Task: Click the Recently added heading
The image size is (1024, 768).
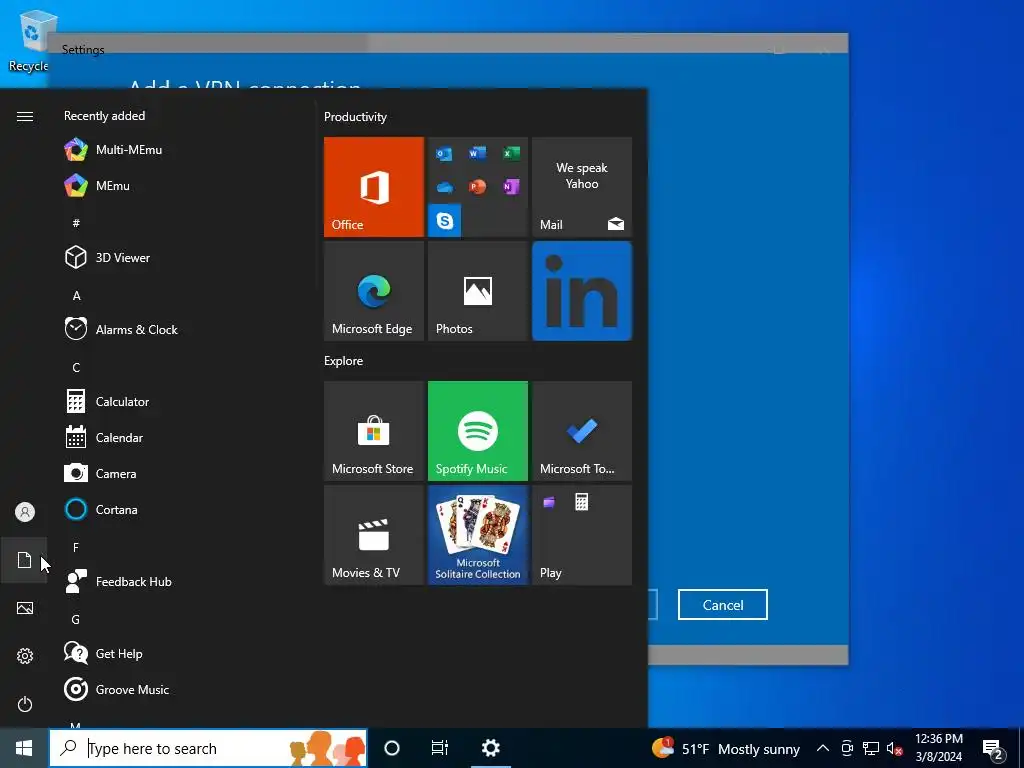Action: 104,116
